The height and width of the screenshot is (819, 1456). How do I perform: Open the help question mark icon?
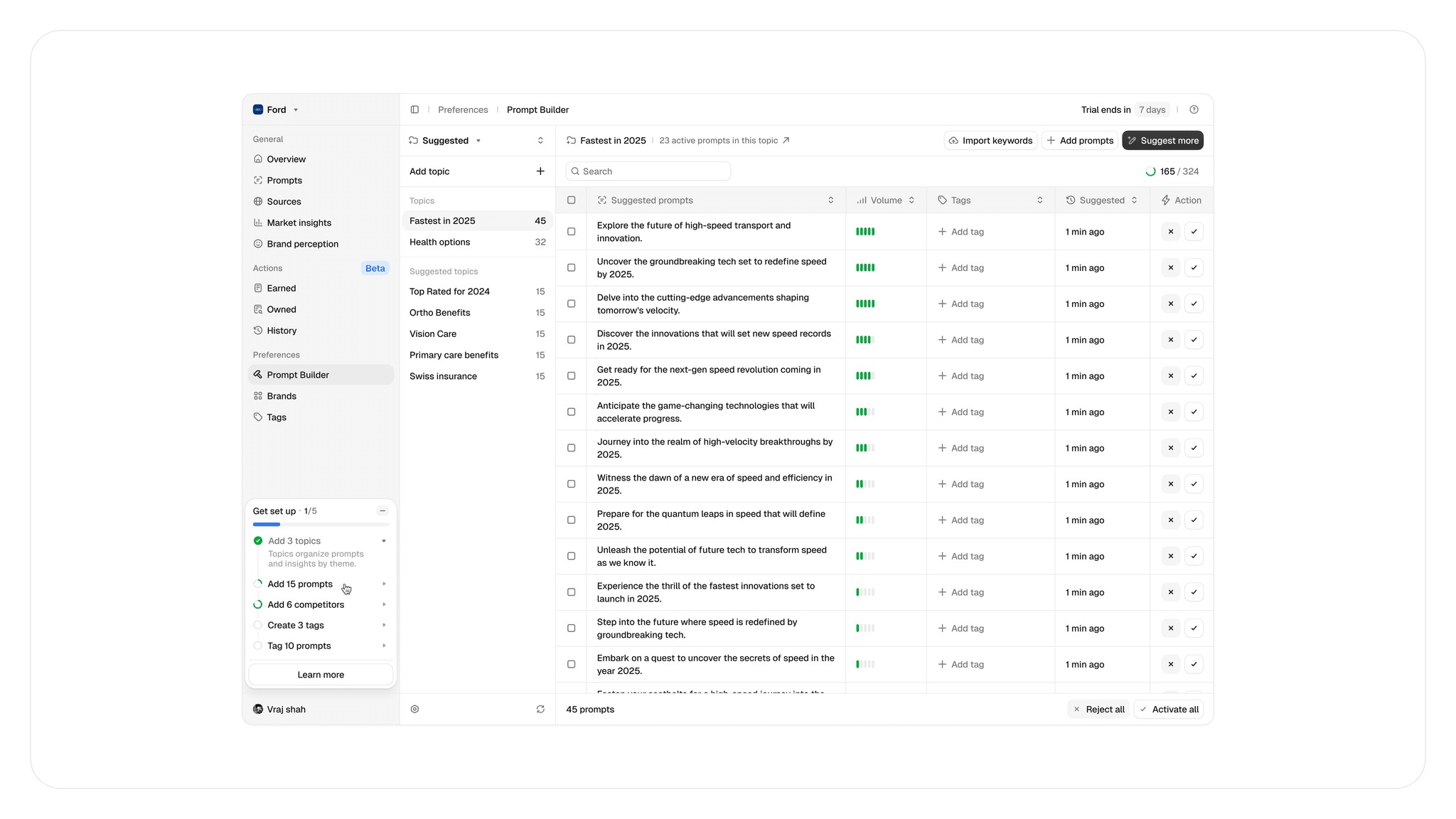point(1194,109)
